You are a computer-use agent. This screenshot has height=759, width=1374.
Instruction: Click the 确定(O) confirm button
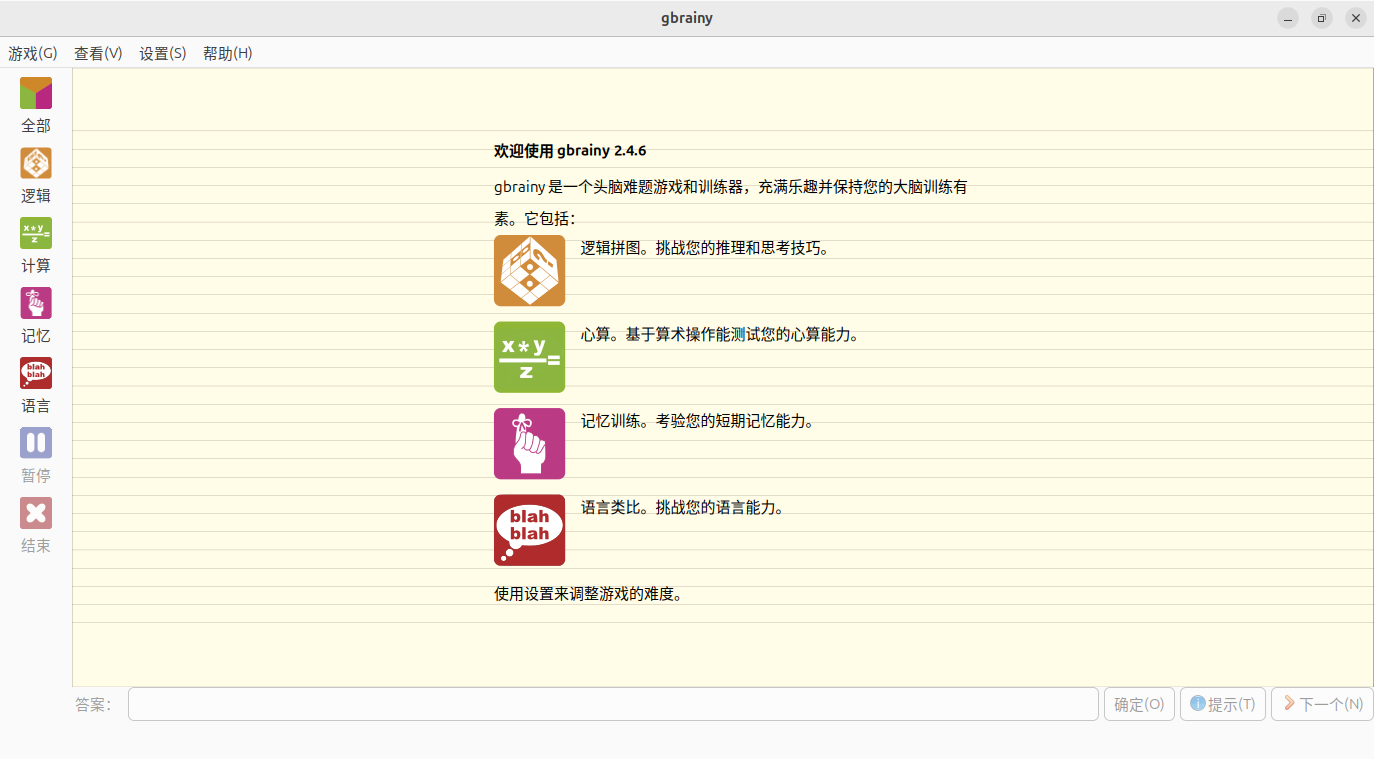[x=1139, y=704]
